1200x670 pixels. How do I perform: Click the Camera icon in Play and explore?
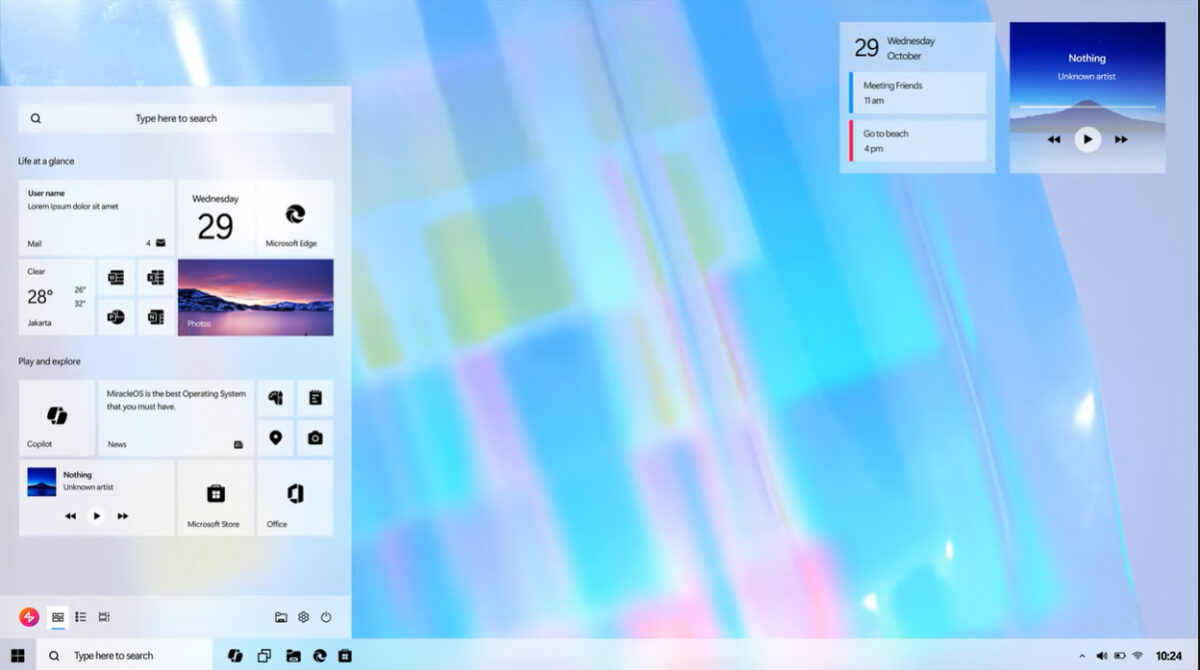pyautogui.click(x=315, y=437)
